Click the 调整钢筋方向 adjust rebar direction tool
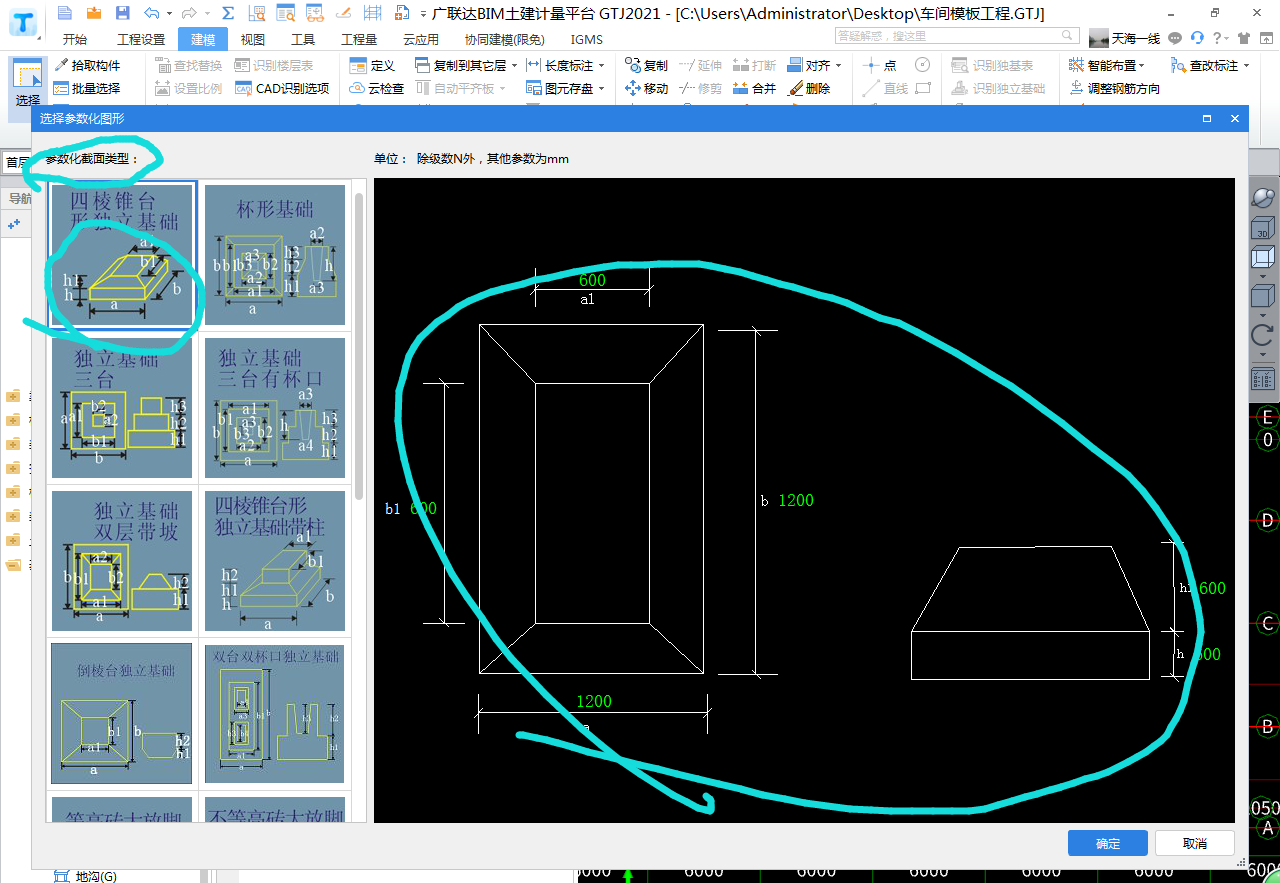 [1114, 88]
